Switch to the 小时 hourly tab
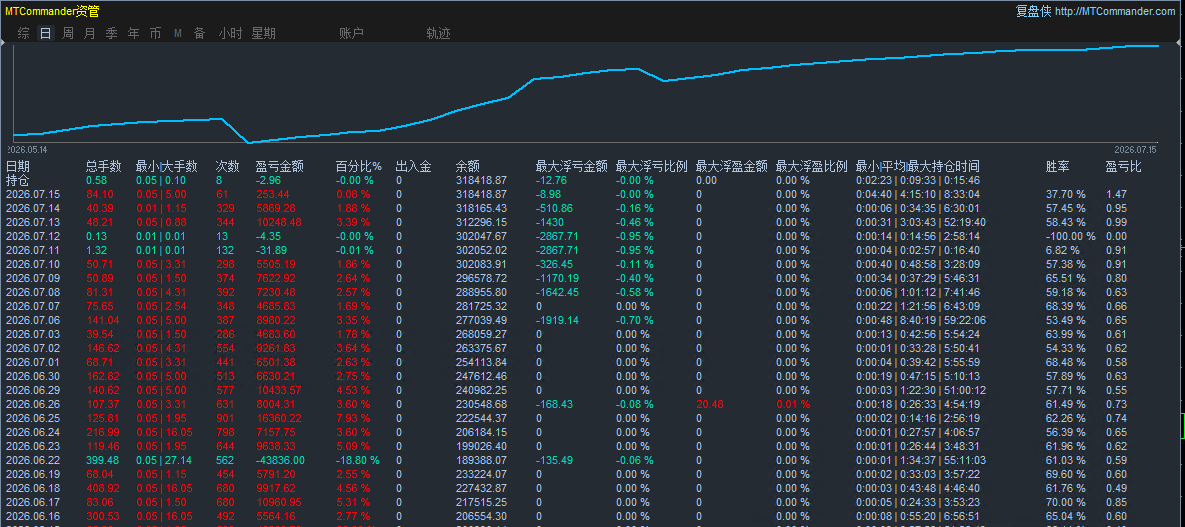Image resolution: width=1185 pixels, height=527 pixels. [x=231, y=33]
